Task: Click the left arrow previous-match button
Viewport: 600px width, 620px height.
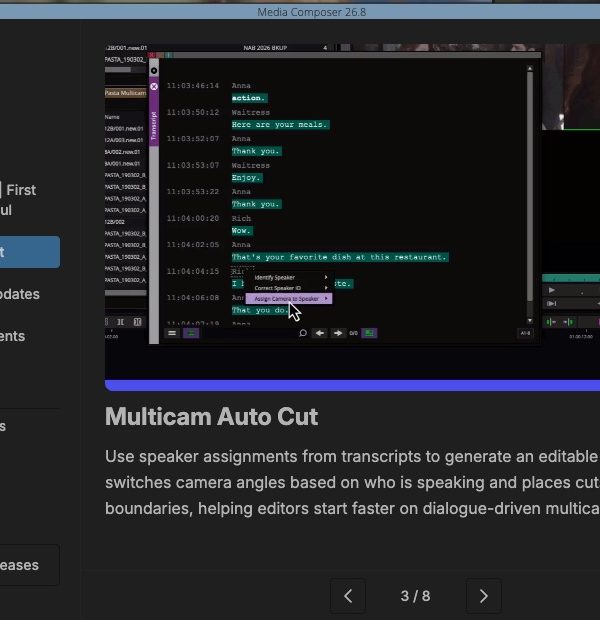Action: [x=320, y=333]
